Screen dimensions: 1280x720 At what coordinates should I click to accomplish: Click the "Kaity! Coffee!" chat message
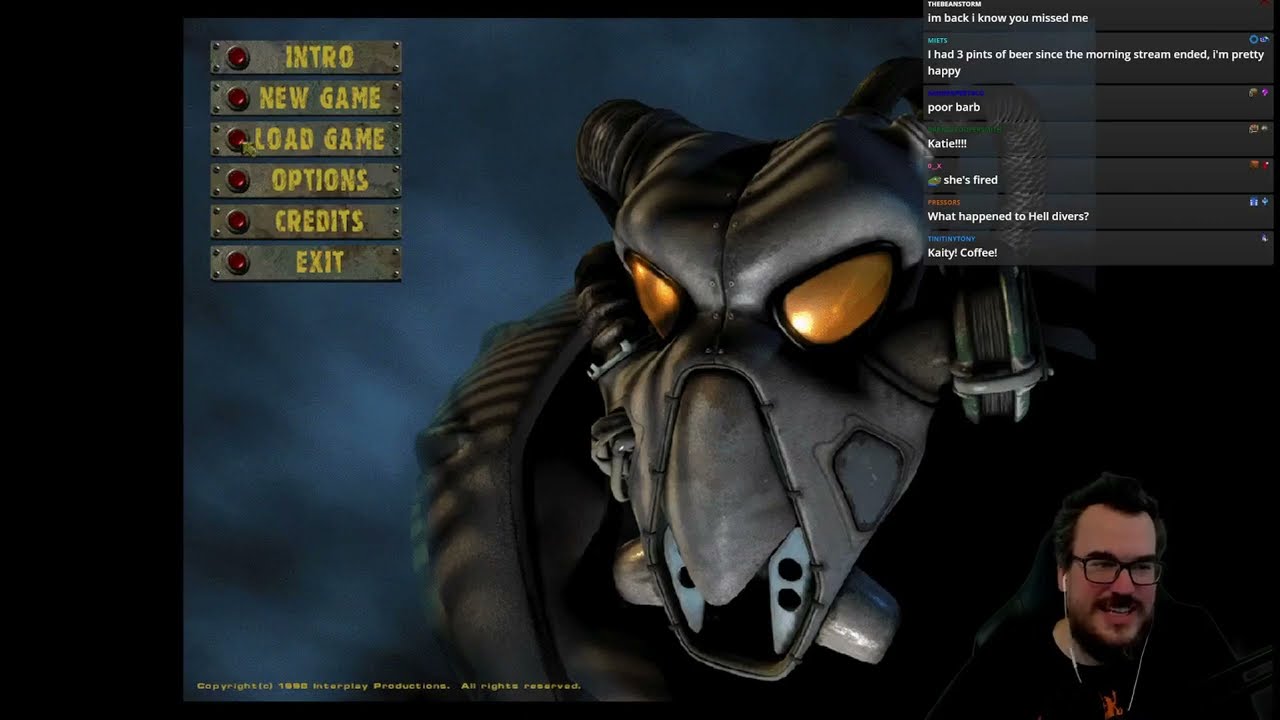click(962, 252)
